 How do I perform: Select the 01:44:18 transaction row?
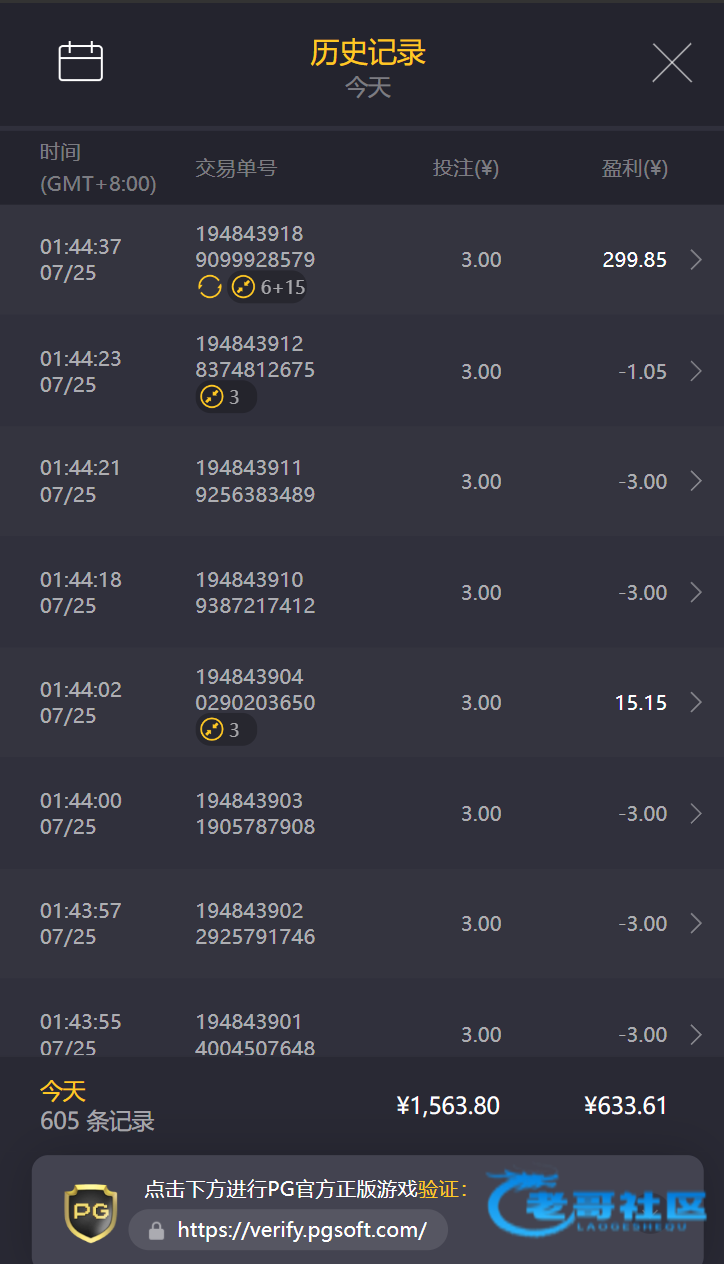pos(360,593)
